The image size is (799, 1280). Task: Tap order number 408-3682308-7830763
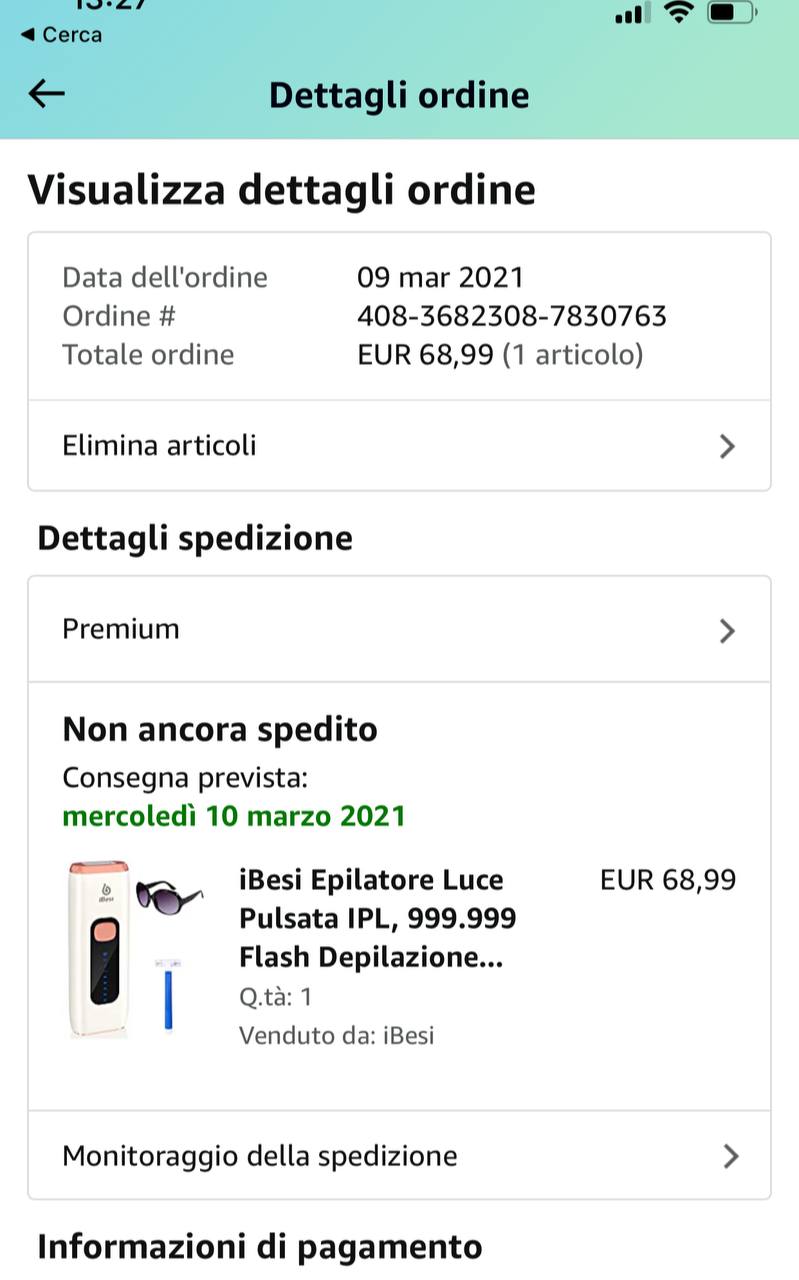click(511, 316)
